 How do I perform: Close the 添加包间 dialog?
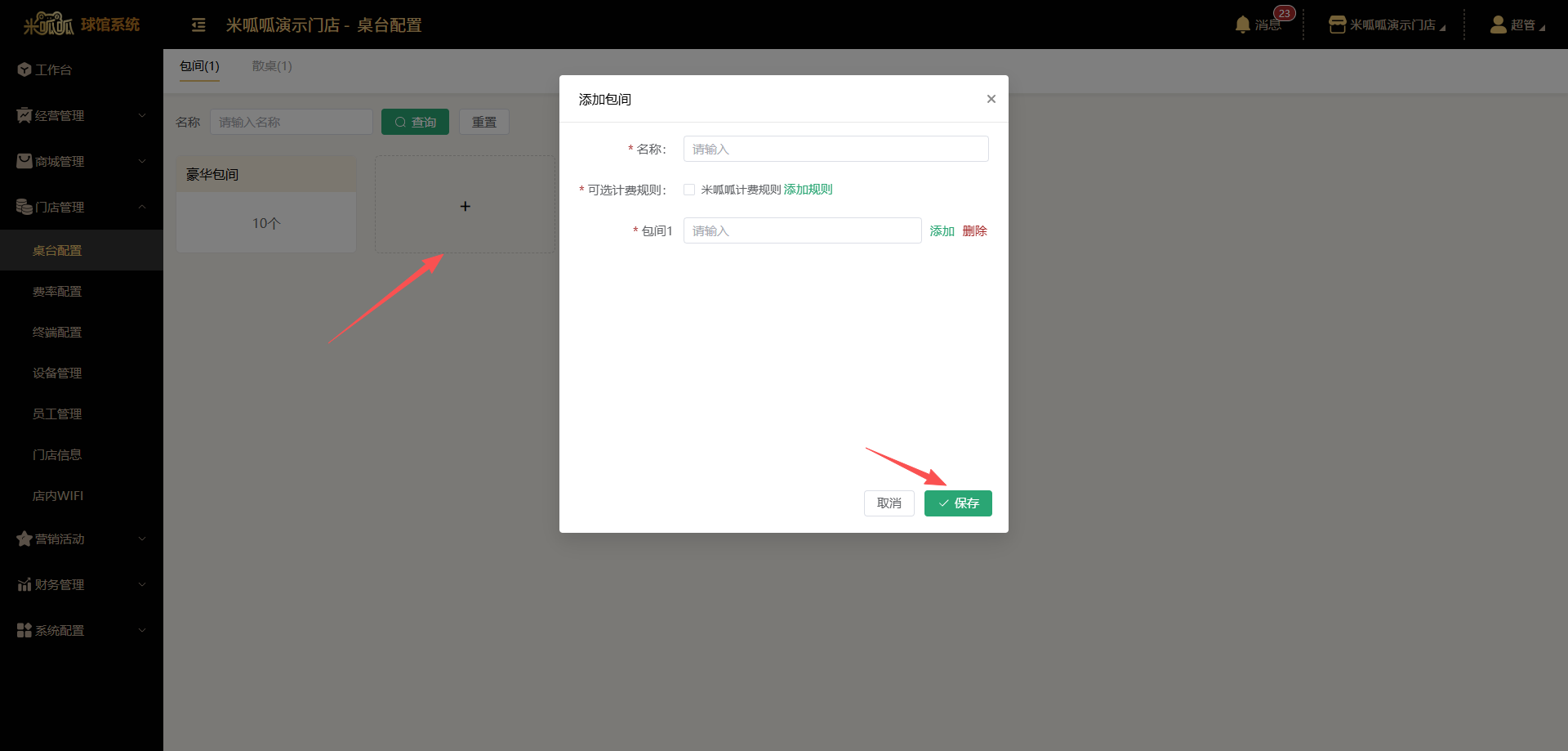coord(991,99)
